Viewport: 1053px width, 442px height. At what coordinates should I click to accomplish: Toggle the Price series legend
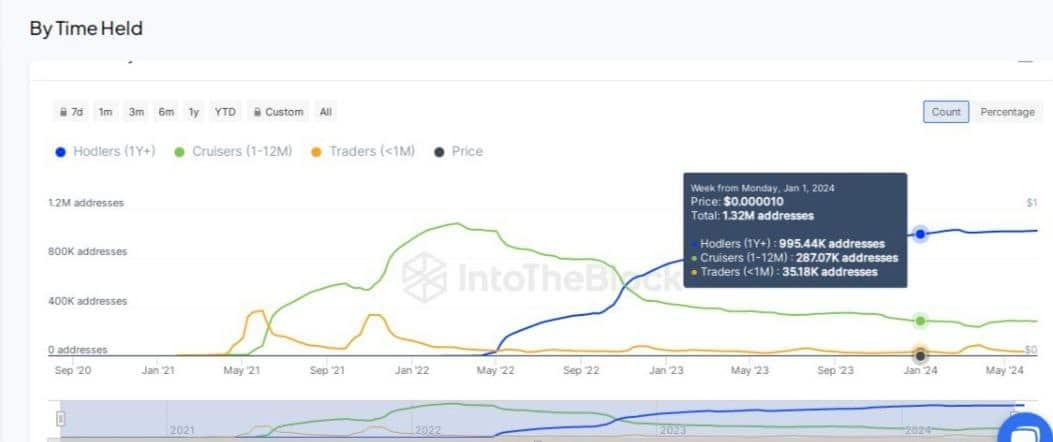[x=459, y=152]
